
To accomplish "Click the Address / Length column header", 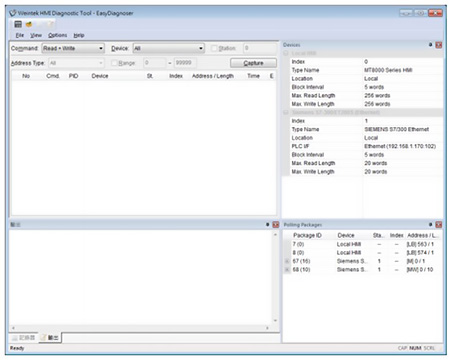I will 213,76.
